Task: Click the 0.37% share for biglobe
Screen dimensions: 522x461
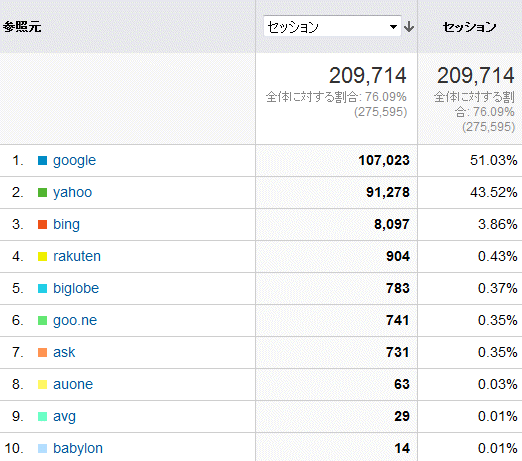Action: pyautogui.click(x=498, y=289)
